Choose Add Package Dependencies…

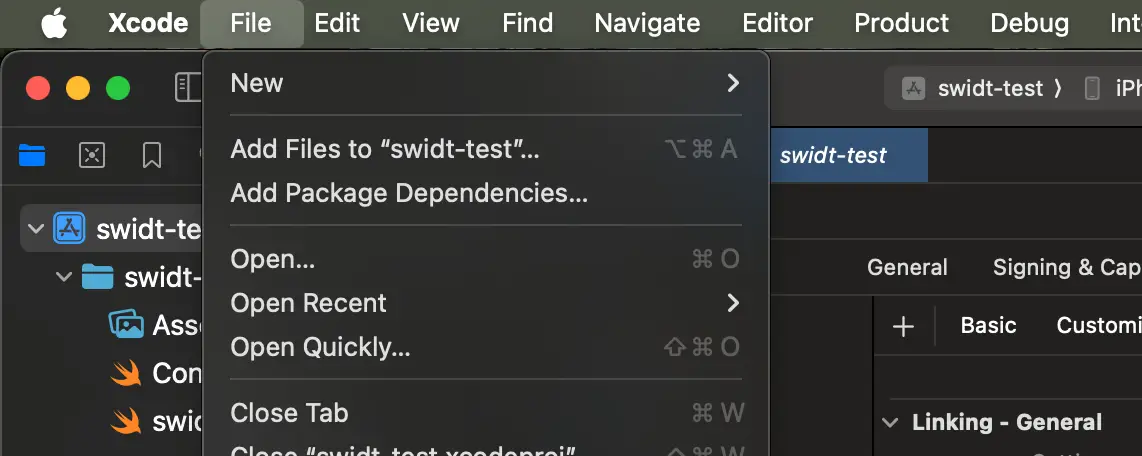point(409,193)
